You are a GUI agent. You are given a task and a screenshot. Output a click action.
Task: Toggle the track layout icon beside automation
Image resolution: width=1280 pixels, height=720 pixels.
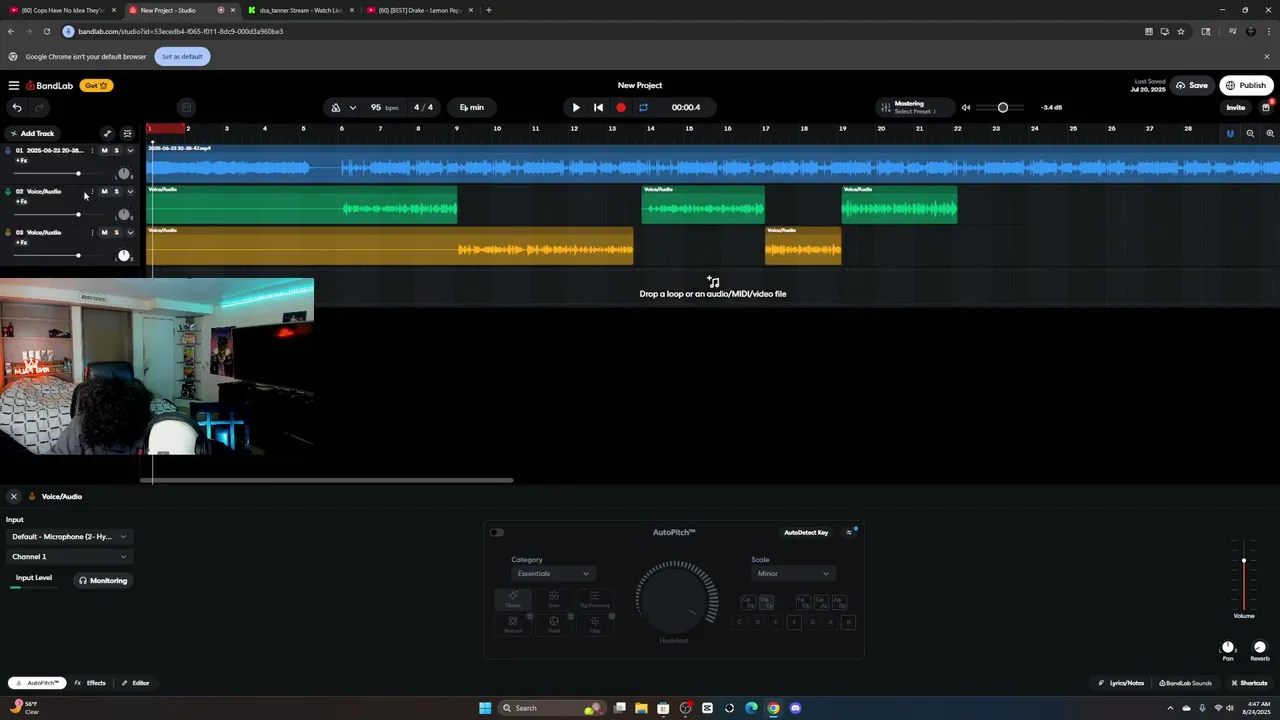(x=127, y=133)
